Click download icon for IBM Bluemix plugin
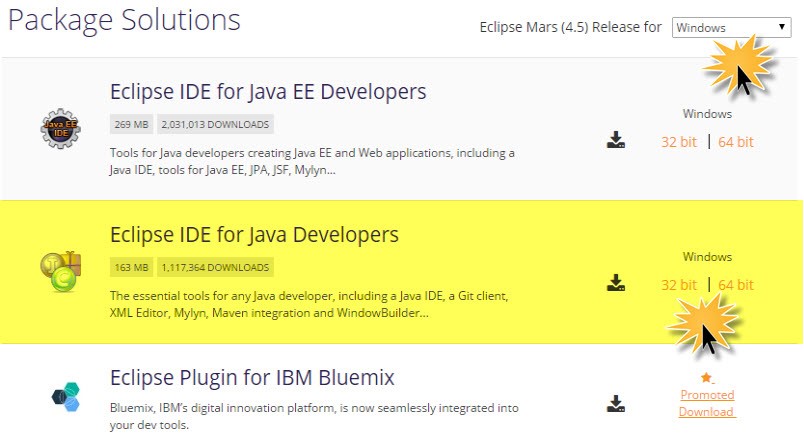Screen dimensions: 804x447 [x=616, y=403]
